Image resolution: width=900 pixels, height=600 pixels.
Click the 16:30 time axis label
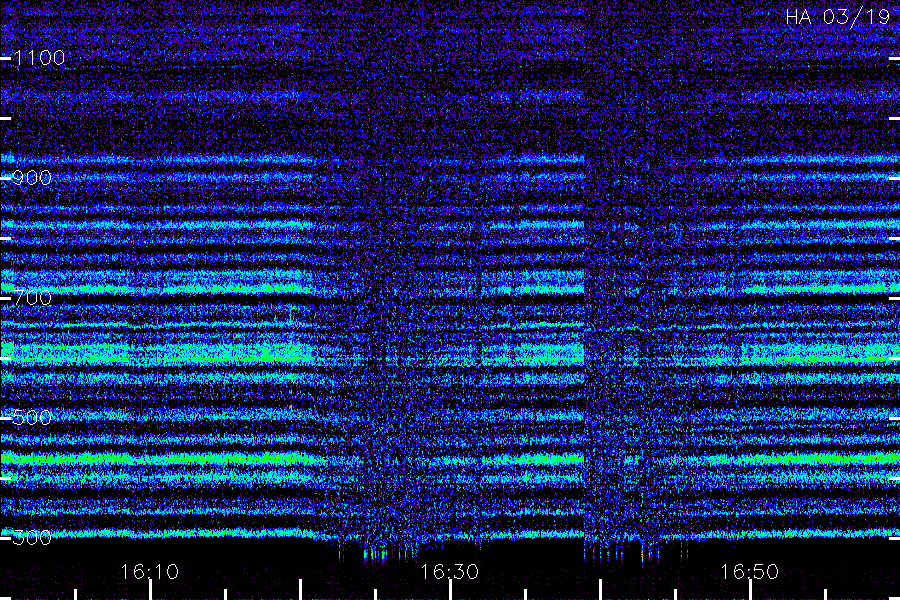(449, 571)
